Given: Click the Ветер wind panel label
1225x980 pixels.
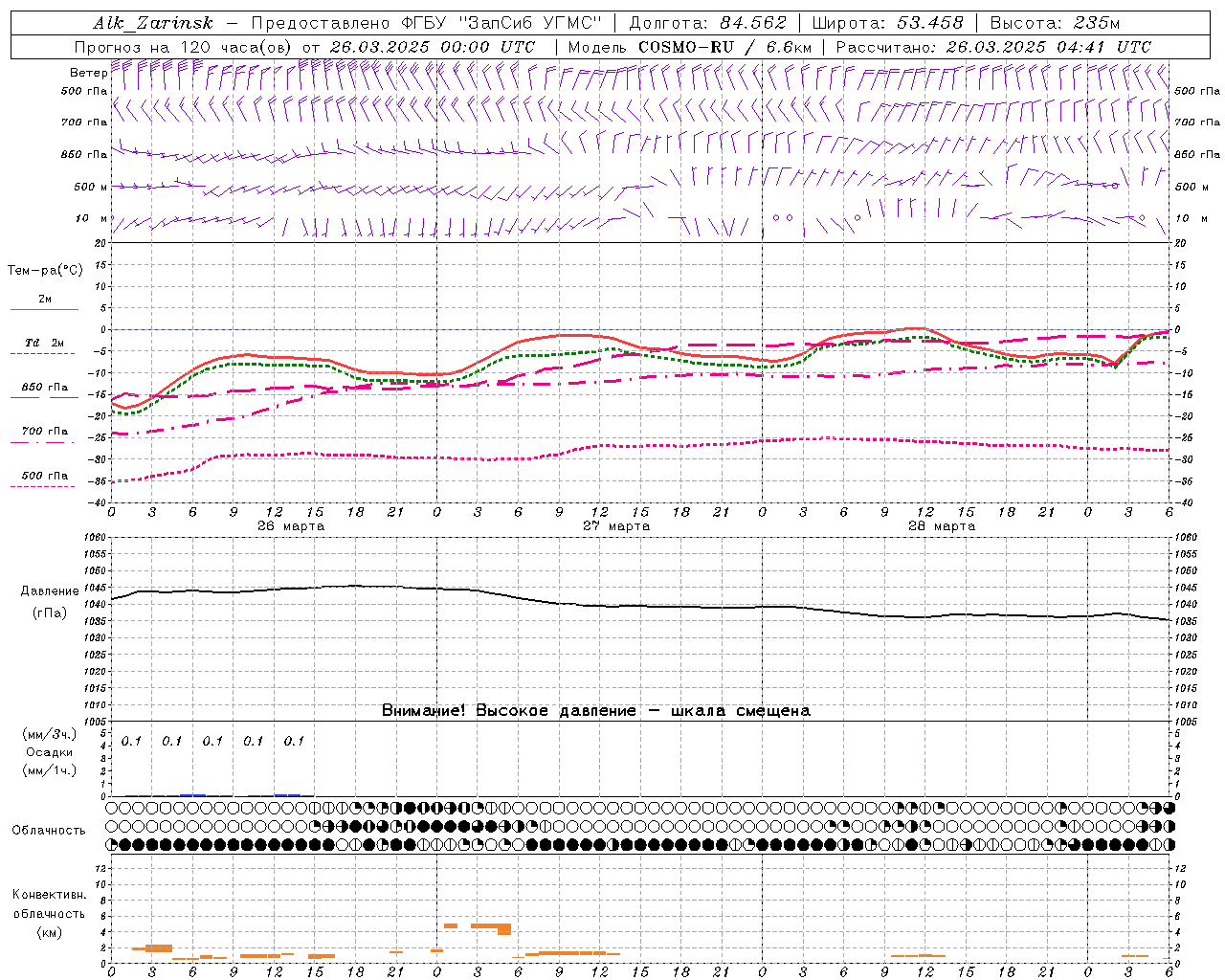Looking at the screenshot, I should (88, 73).
